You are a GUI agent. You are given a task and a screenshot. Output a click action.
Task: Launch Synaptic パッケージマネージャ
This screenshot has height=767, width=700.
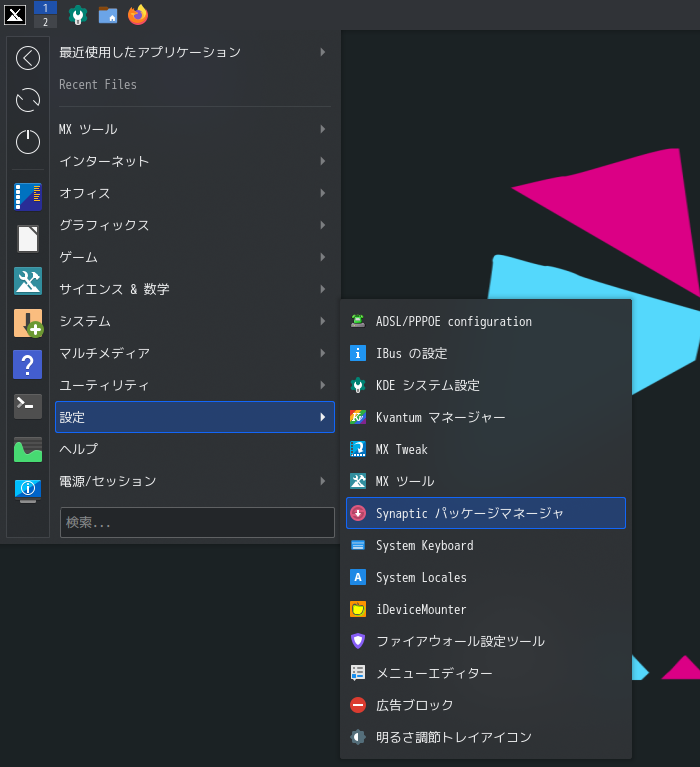(486, 513)
